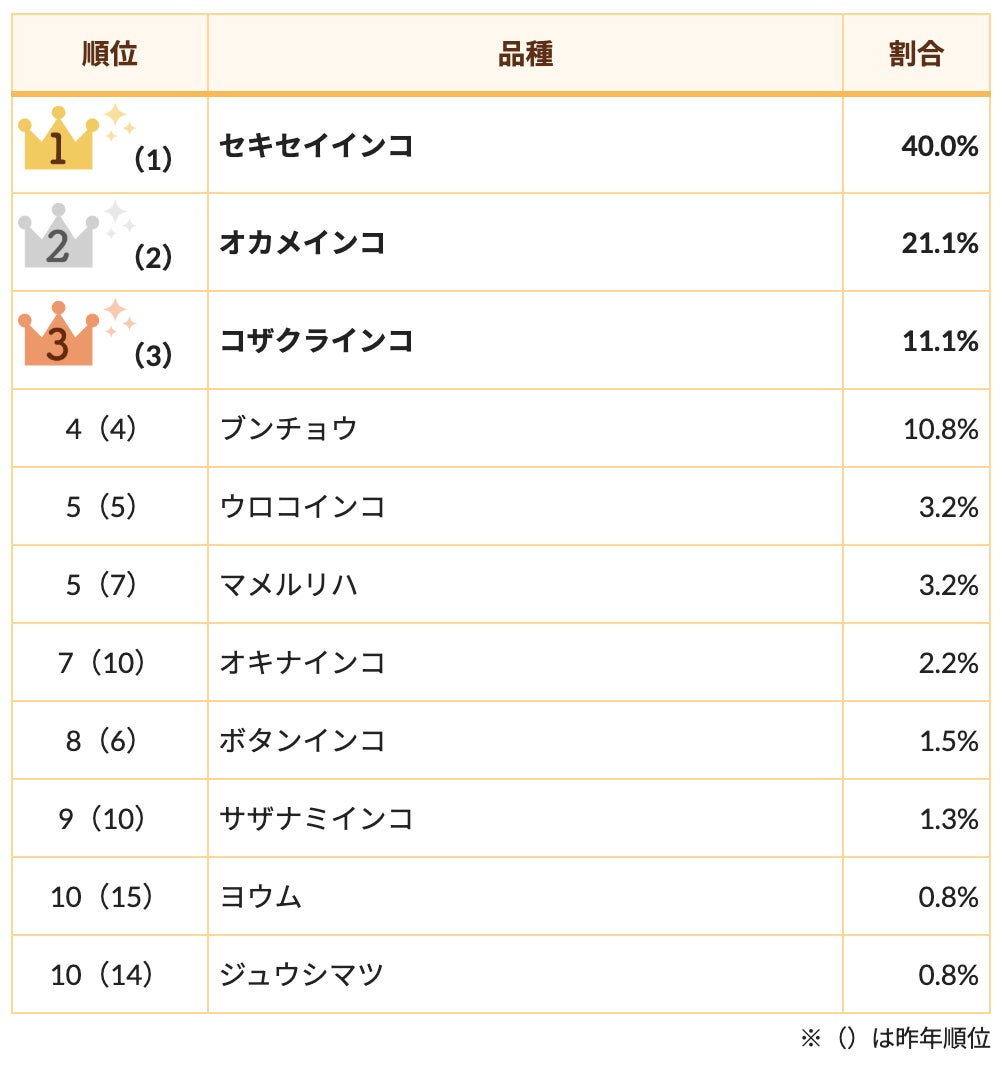Click the サザナミインコ breed cell

(x=316, y=819)
